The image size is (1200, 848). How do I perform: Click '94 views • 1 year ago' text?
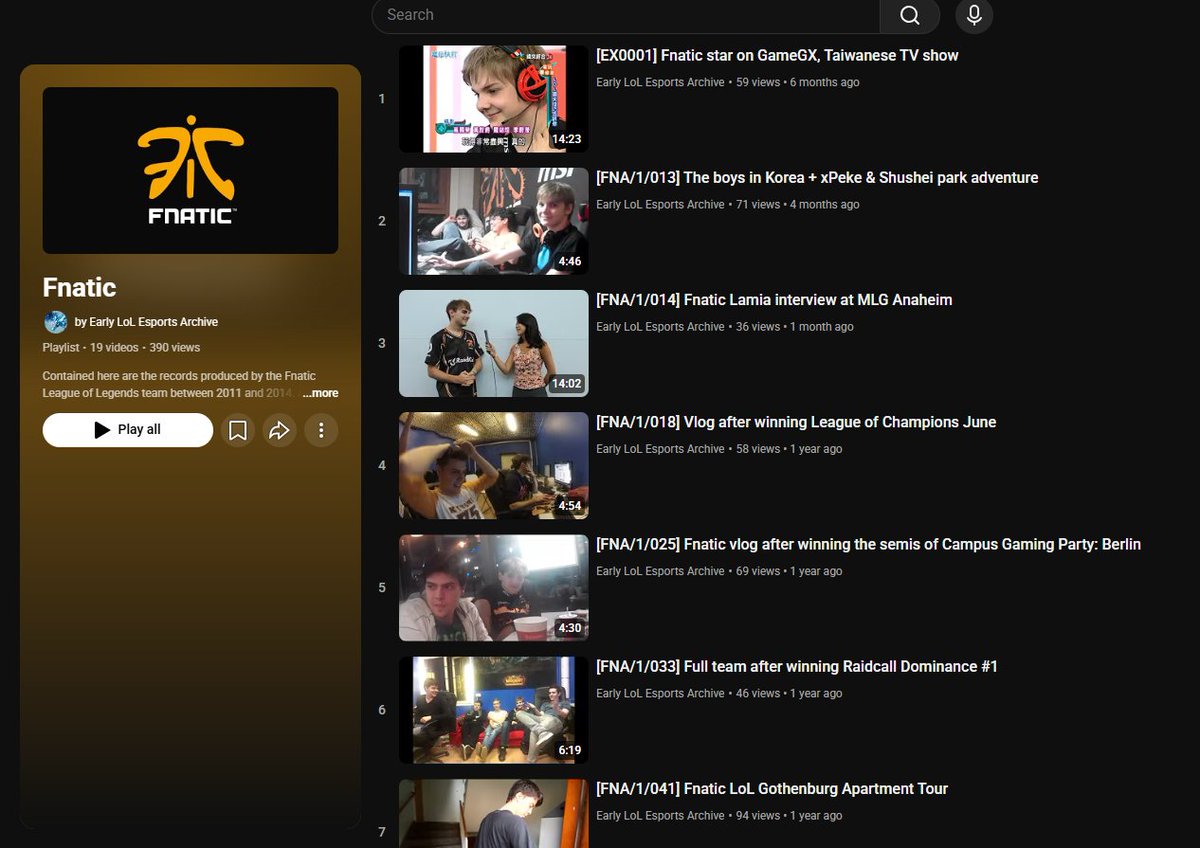tap(789, 816)
